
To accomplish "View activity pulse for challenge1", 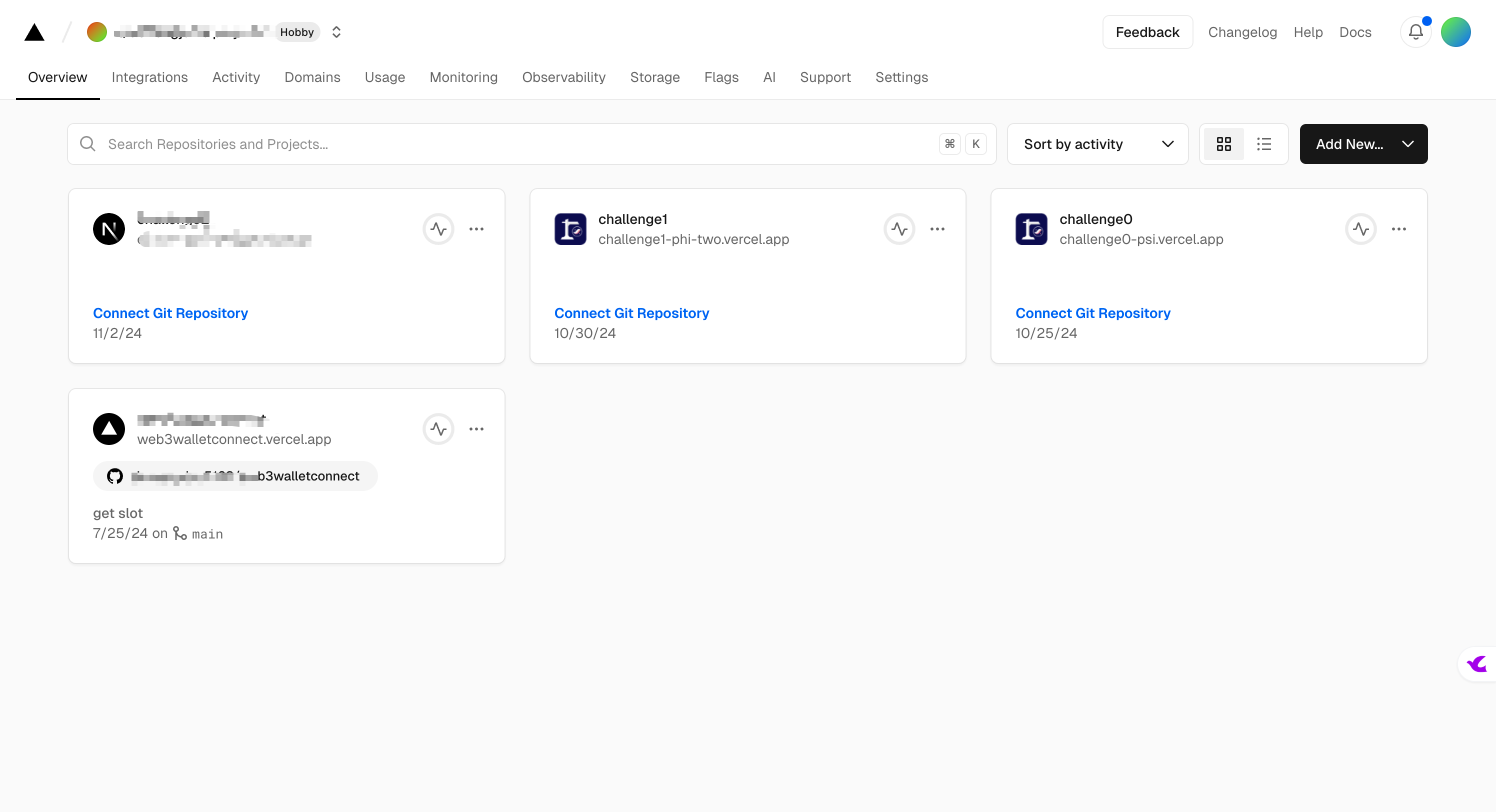I will coord(899,229).
